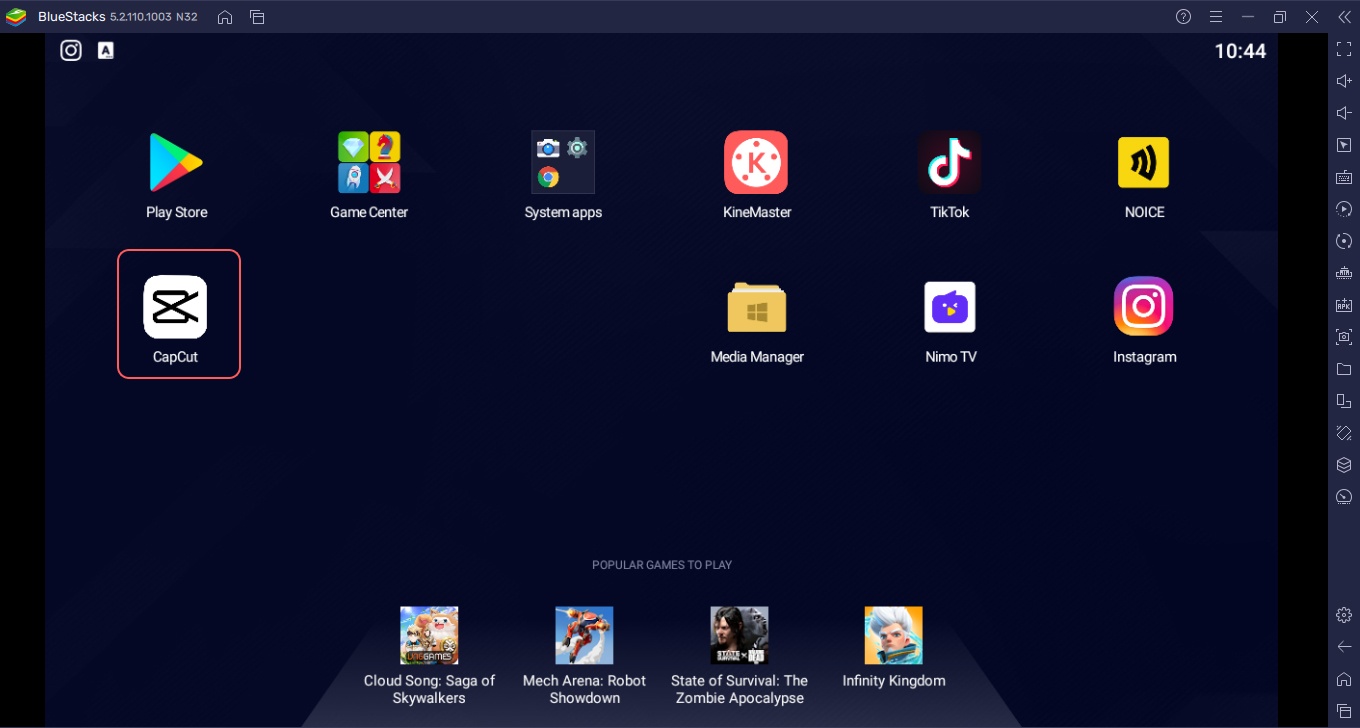
Task: Open the Instagram app on the home screen
Action: 1144,307
